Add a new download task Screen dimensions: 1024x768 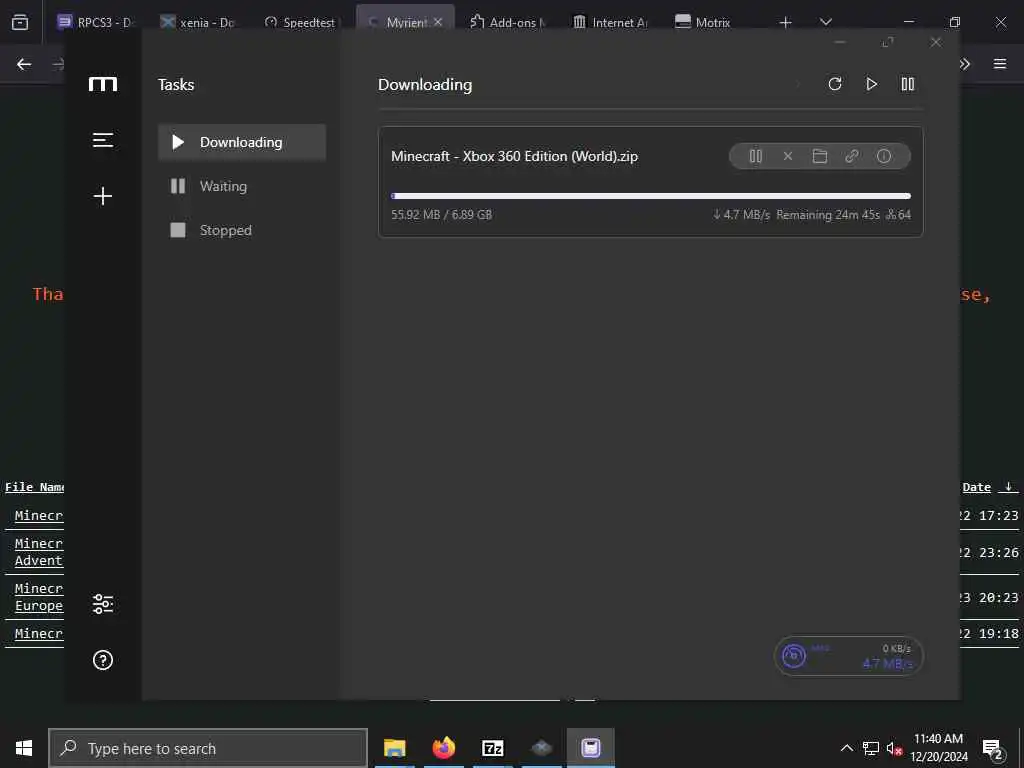point(103,196)
